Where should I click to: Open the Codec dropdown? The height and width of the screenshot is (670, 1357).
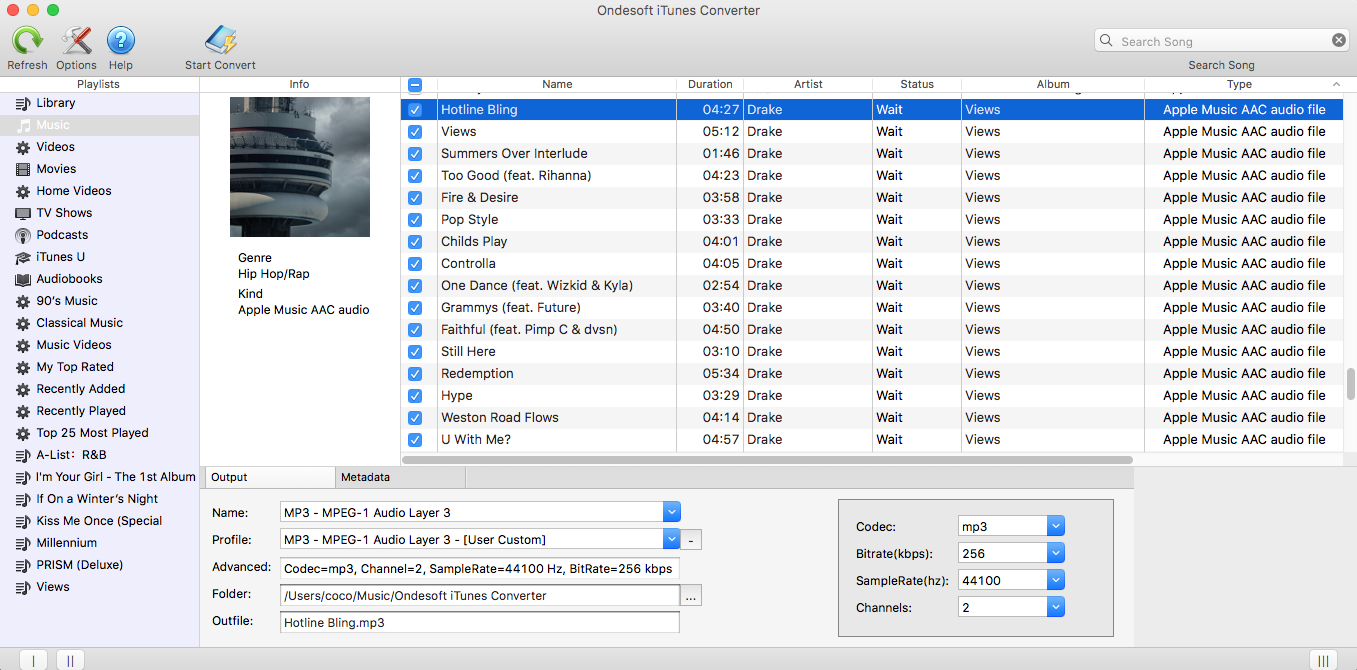point(1056,526)
